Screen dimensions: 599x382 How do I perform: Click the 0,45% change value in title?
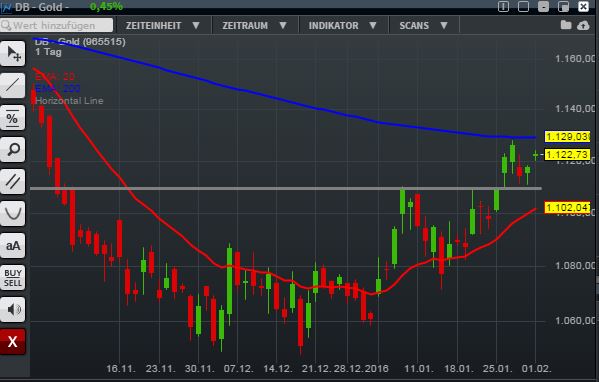[x=107, y=6]
